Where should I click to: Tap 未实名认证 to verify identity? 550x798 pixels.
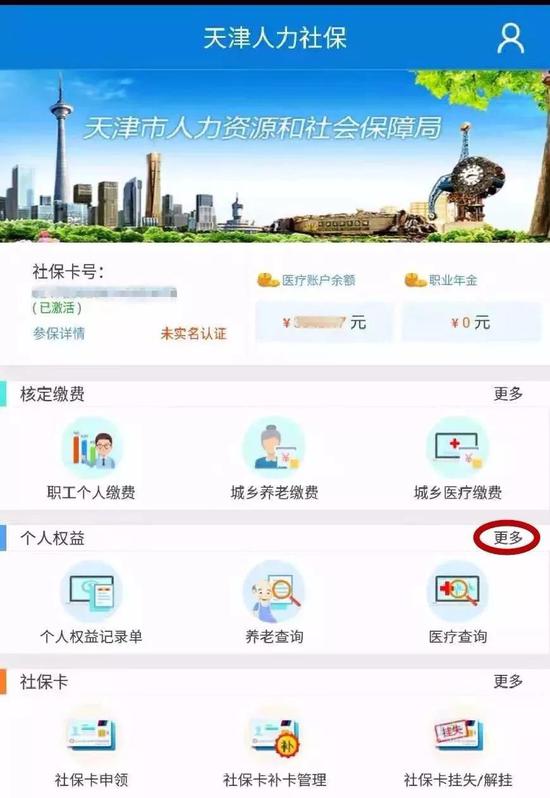pyautogui.click(x=193, y=333)
